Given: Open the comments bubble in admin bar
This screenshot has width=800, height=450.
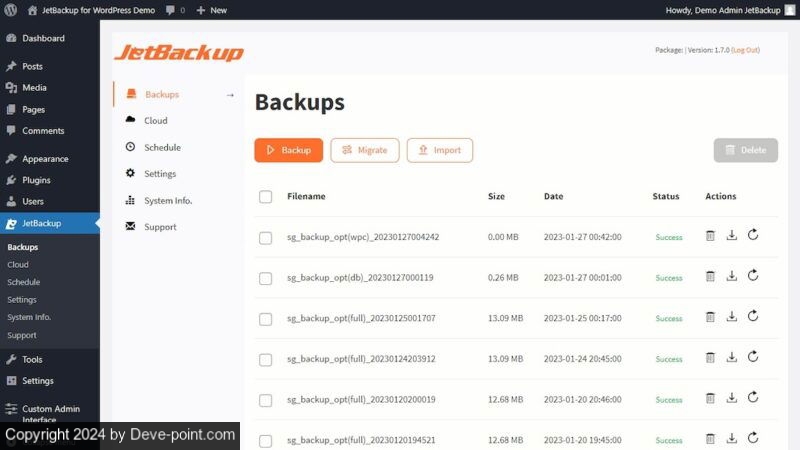Looking at the screenshot, I should tap(174, 10).
